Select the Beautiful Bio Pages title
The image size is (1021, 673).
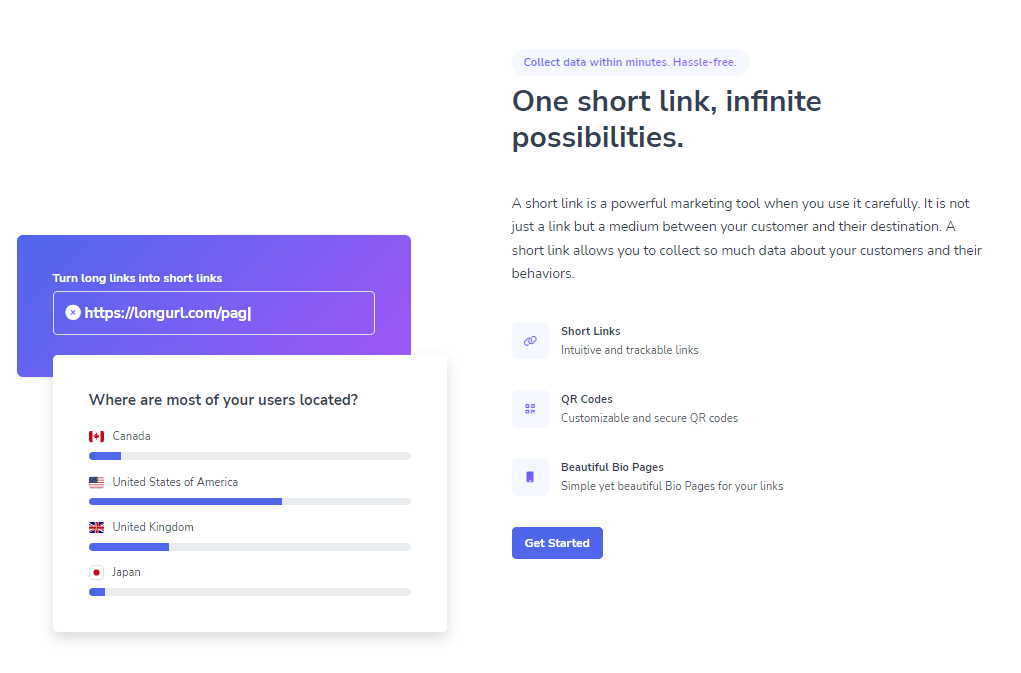(612, 467)
